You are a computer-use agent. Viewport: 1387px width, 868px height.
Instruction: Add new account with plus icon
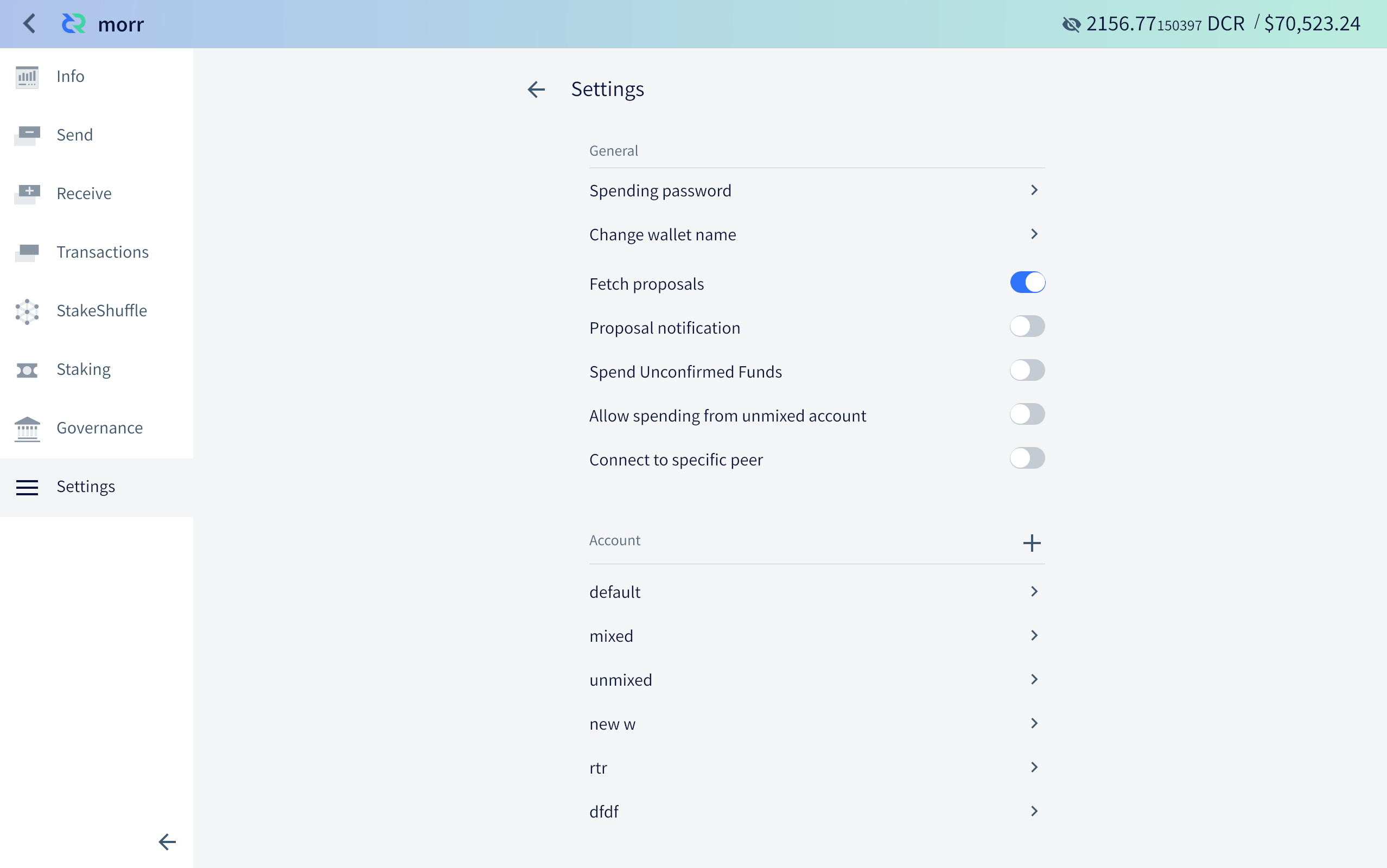1032,542
